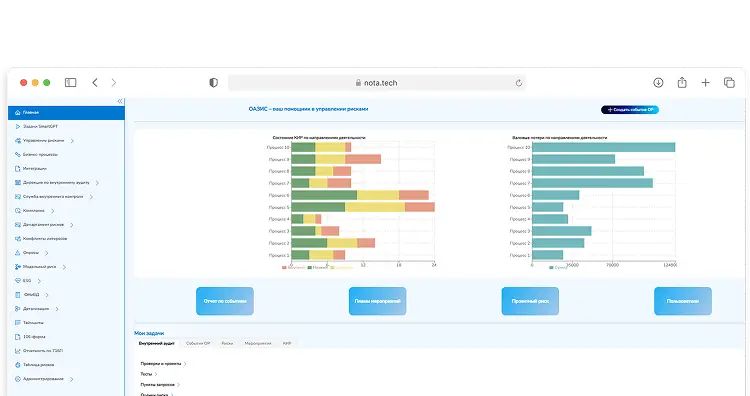Click the Отчет по событиям button
Image resolution: width=750 pixels, height=396 pixels.
tap(225, 301)
